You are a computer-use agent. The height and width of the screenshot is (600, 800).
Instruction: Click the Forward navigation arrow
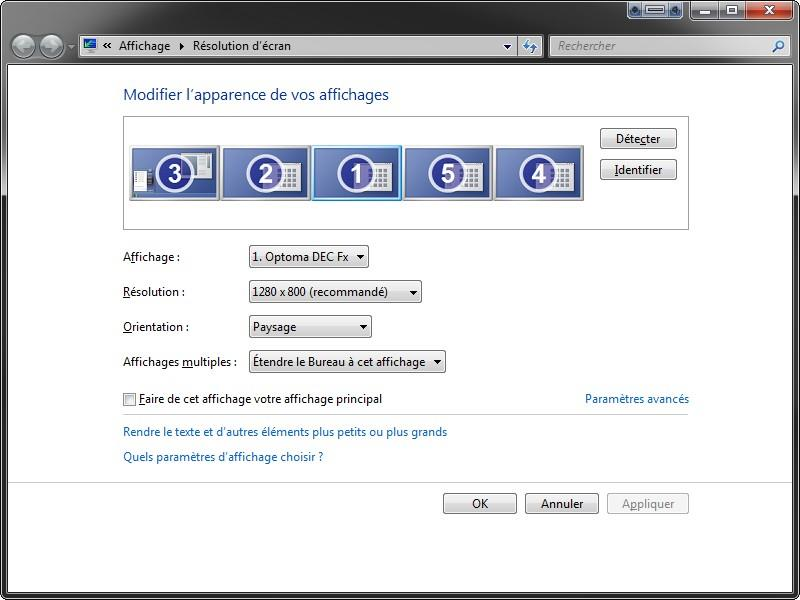click(51, 46)
